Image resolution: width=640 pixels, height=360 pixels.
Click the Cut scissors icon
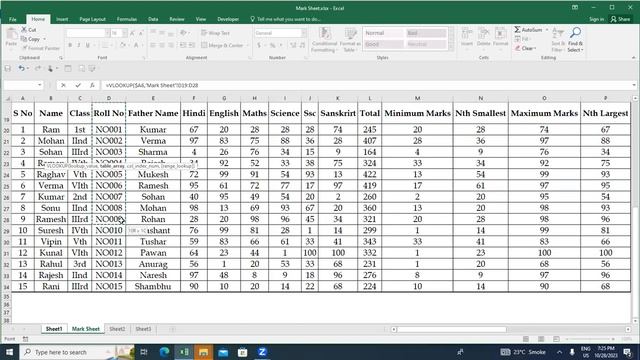[24, 30]
